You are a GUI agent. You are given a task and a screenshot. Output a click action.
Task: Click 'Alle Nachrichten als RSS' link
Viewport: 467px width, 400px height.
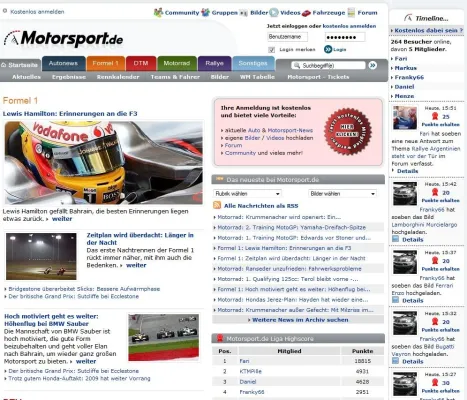pos(261,206)
